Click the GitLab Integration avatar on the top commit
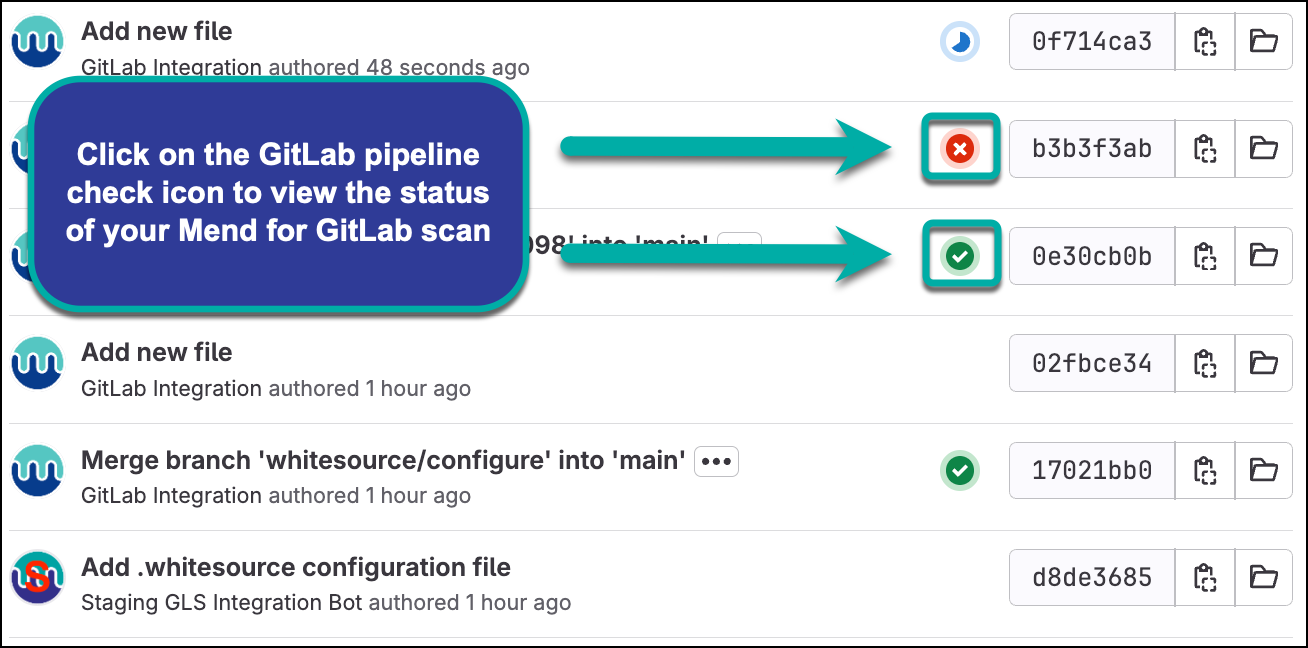Viewport: 1308px width, 648px height. (38, 42)
